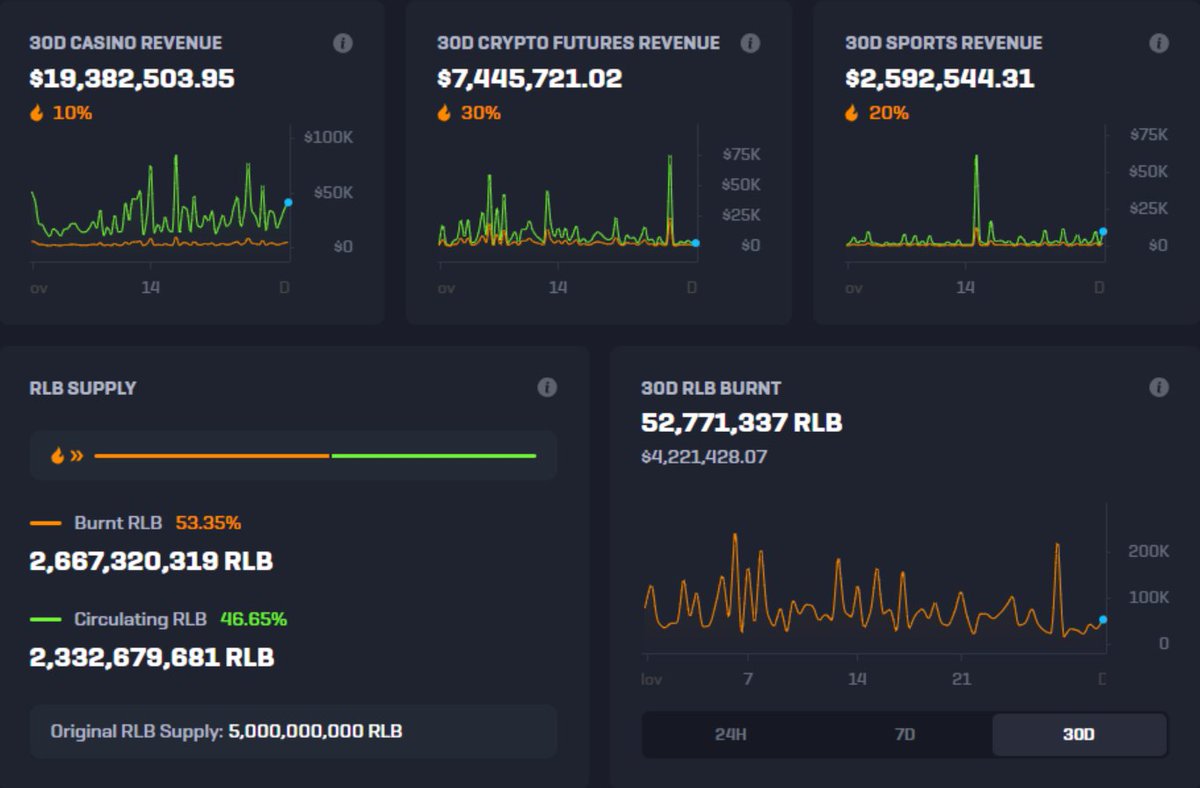
Task: Click the day 7 tick on burnt chart
Action: tap(748, 679)
